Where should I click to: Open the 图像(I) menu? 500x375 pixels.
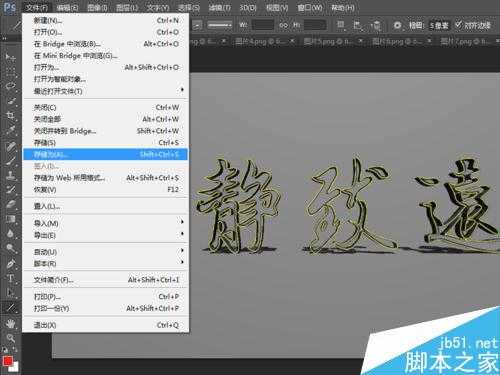[x=97, y=8]
